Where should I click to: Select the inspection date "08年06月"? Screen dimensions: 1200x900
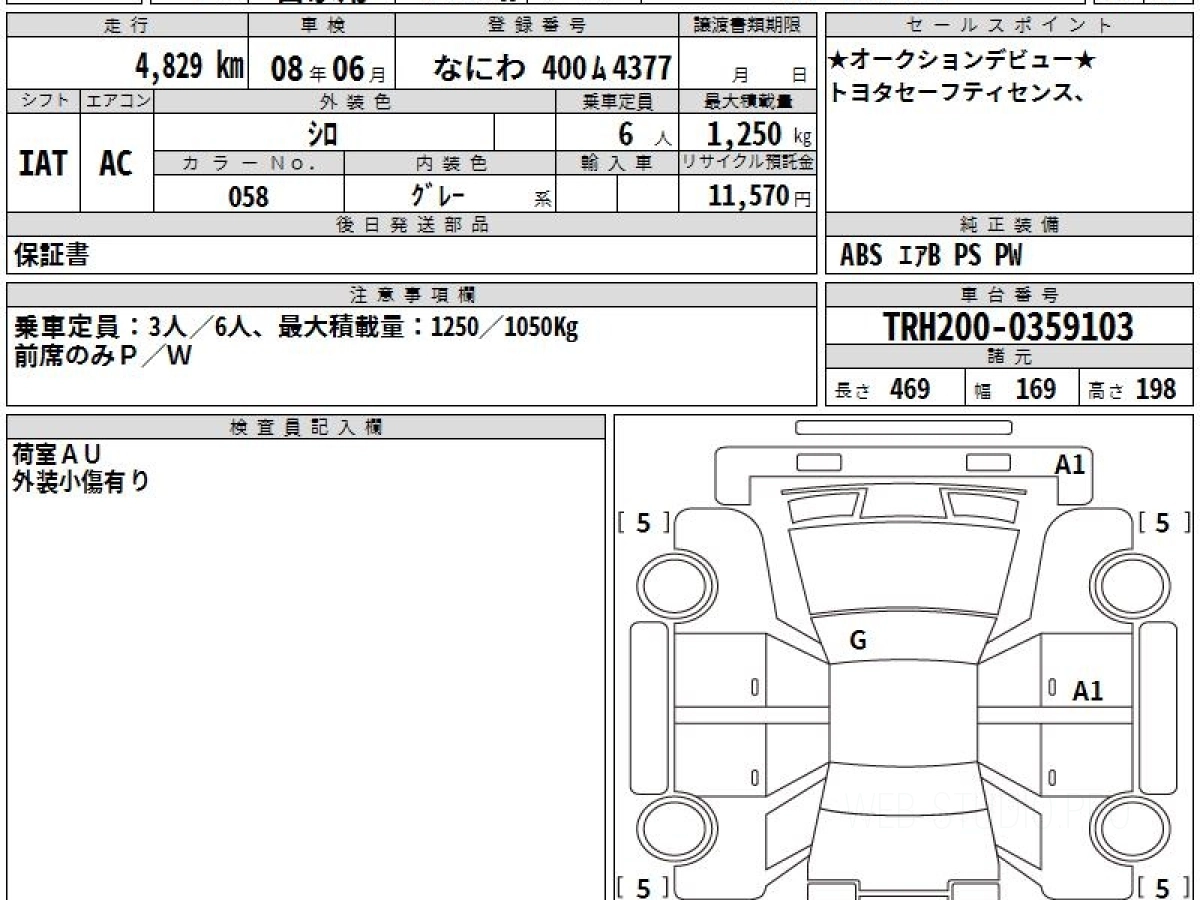point(328,69)
